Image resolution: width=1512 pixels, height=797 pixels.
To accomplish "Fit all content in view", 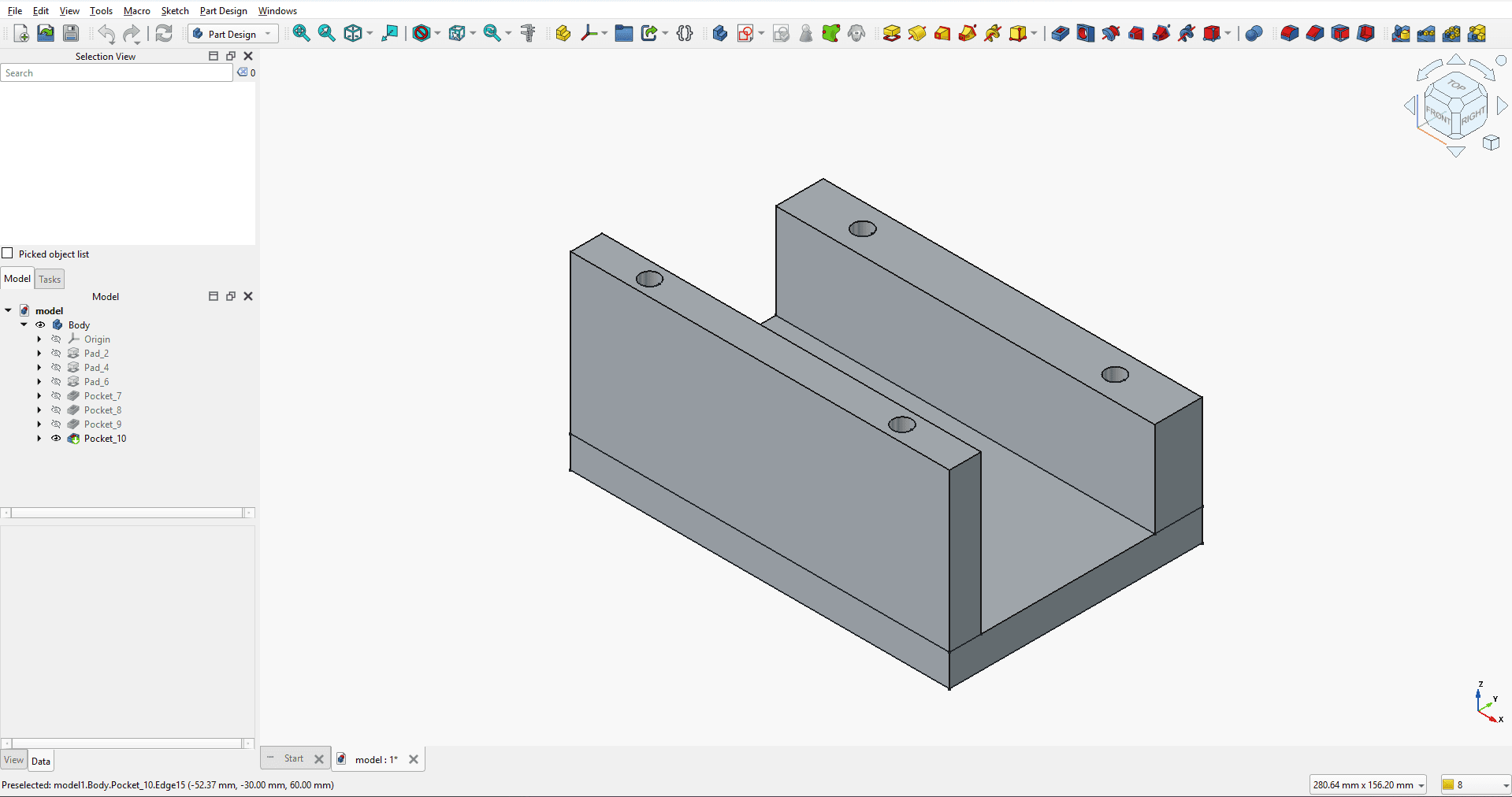I will coord(301,33).
